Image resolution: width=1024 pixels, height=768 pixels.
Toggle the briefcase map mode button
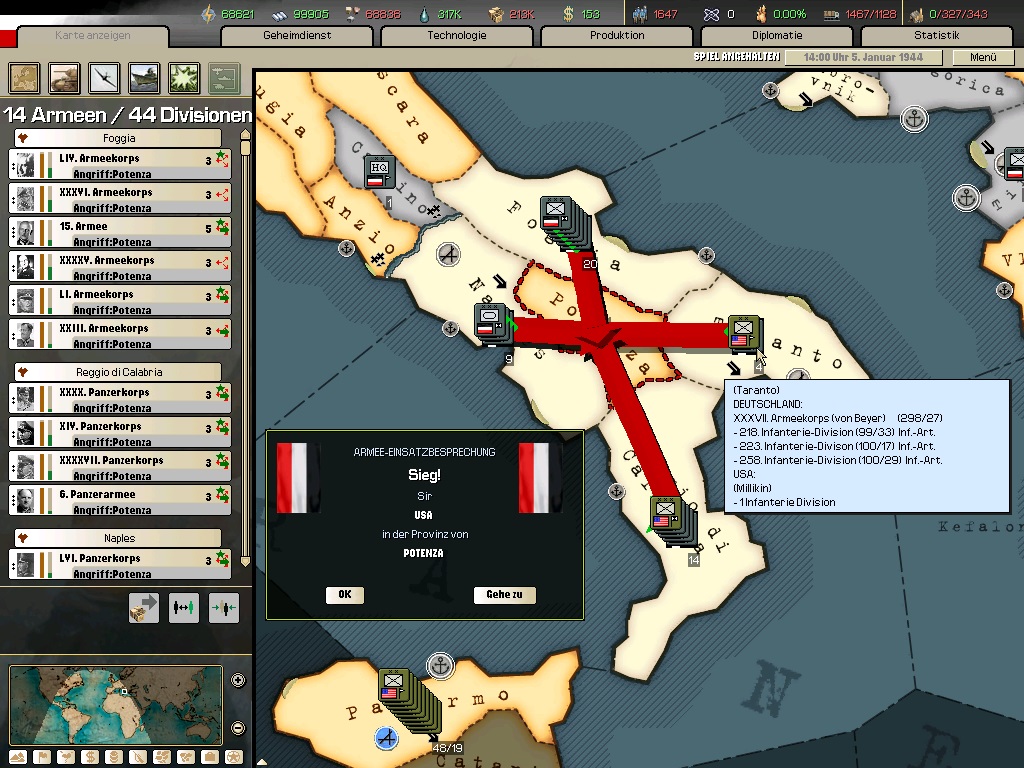(x=210, y=757)
